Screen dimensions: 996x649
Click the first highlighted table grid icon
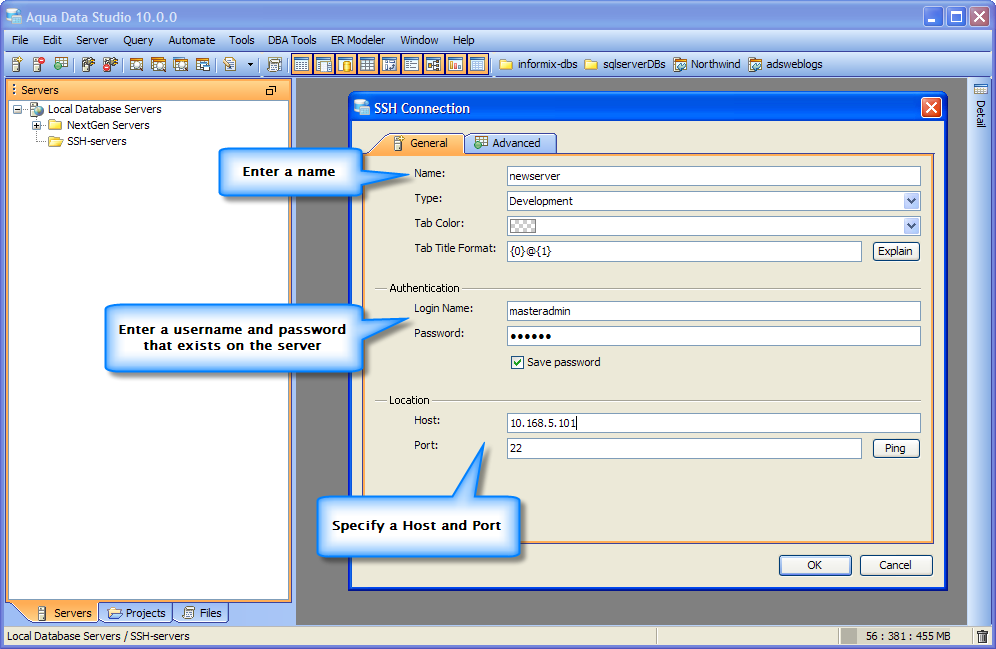tap(302, 64)
